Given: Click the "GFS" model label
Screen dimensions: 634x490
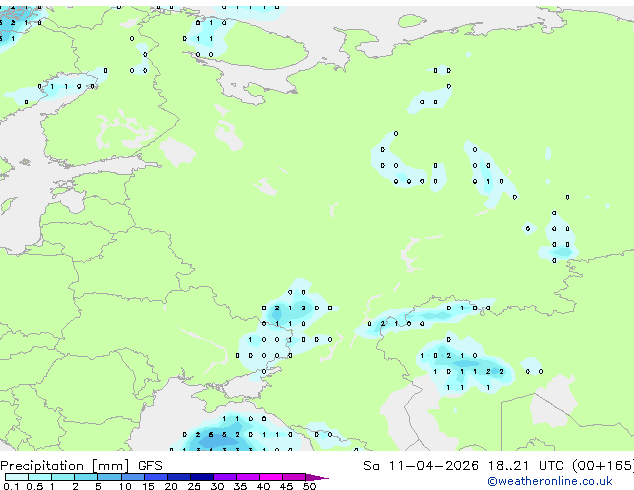Looking at the screenshot, I should tap(150, 466).
